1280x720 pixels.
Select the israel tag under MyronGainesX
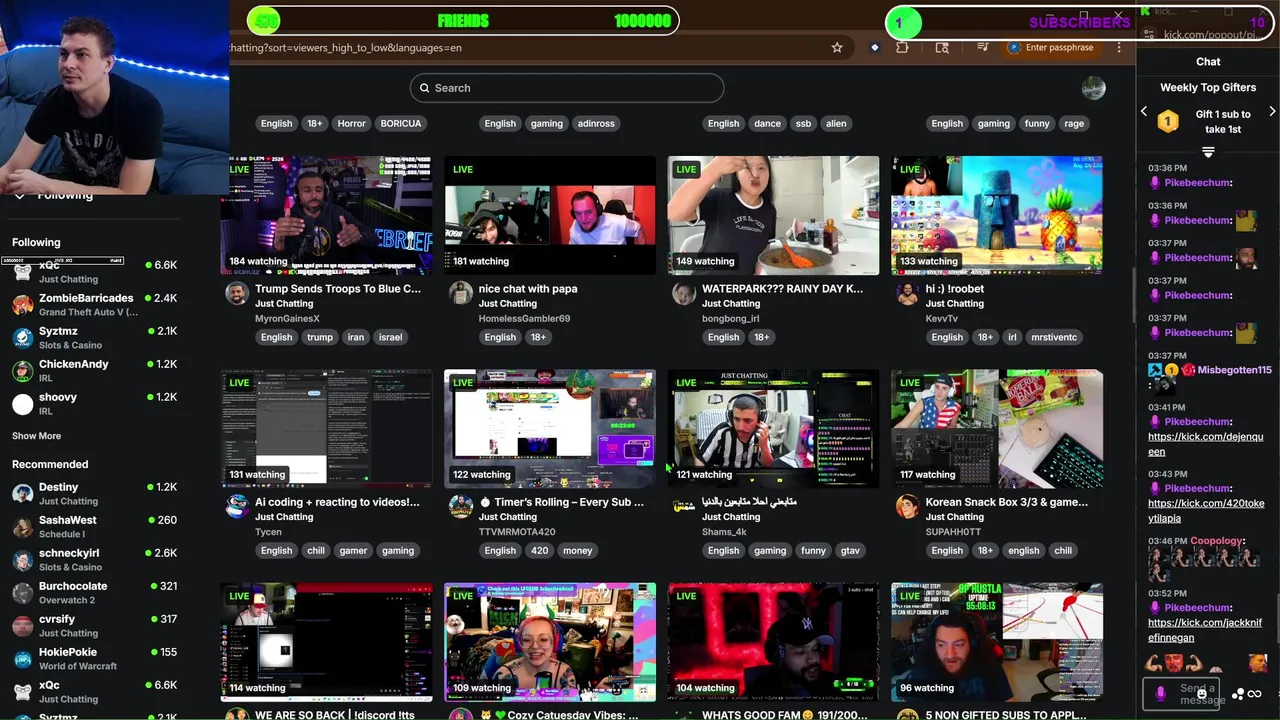click(391, 337)
